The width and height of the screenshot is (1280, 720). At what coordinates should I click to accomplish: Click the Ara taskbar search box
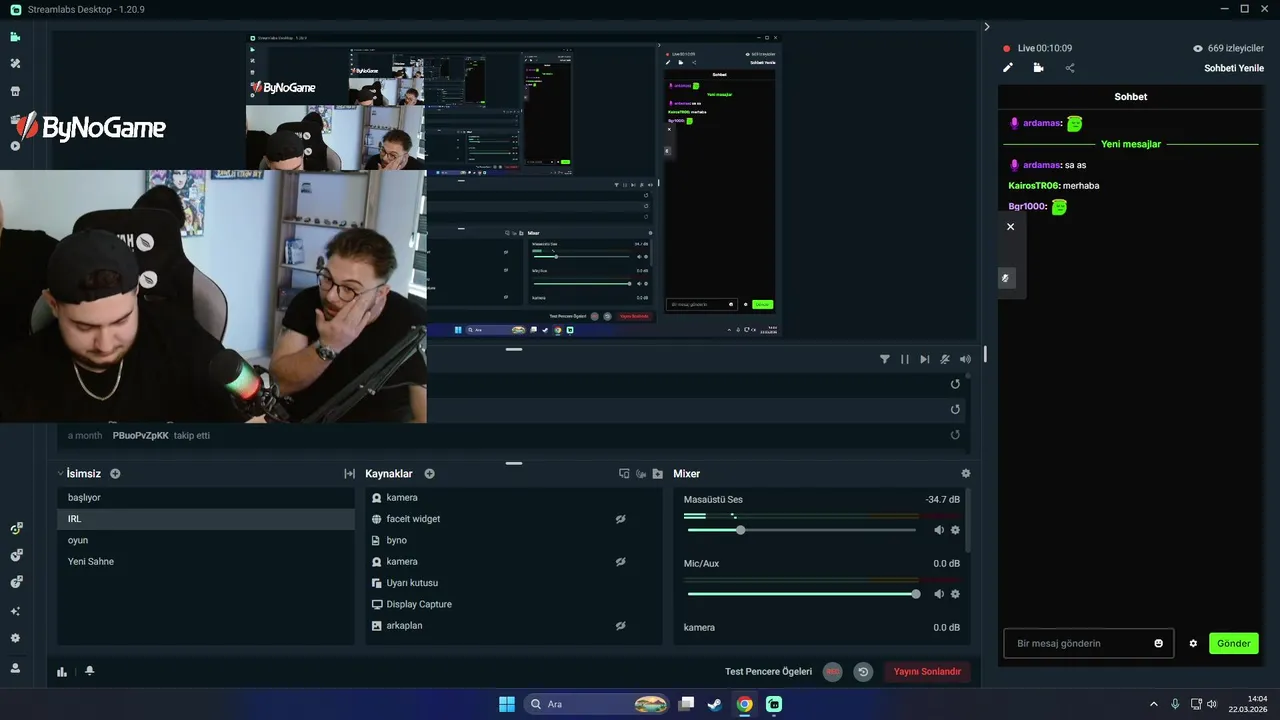596,704
